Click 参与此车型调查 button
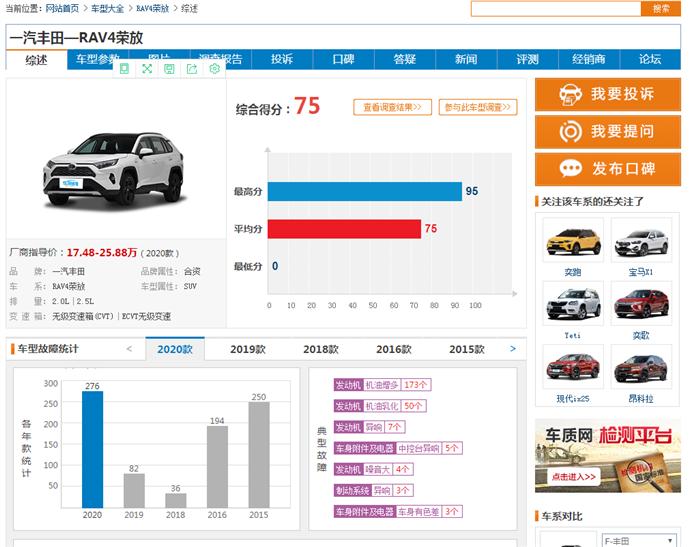The height and width of the screenshot is (547, 700). (478, 107)
